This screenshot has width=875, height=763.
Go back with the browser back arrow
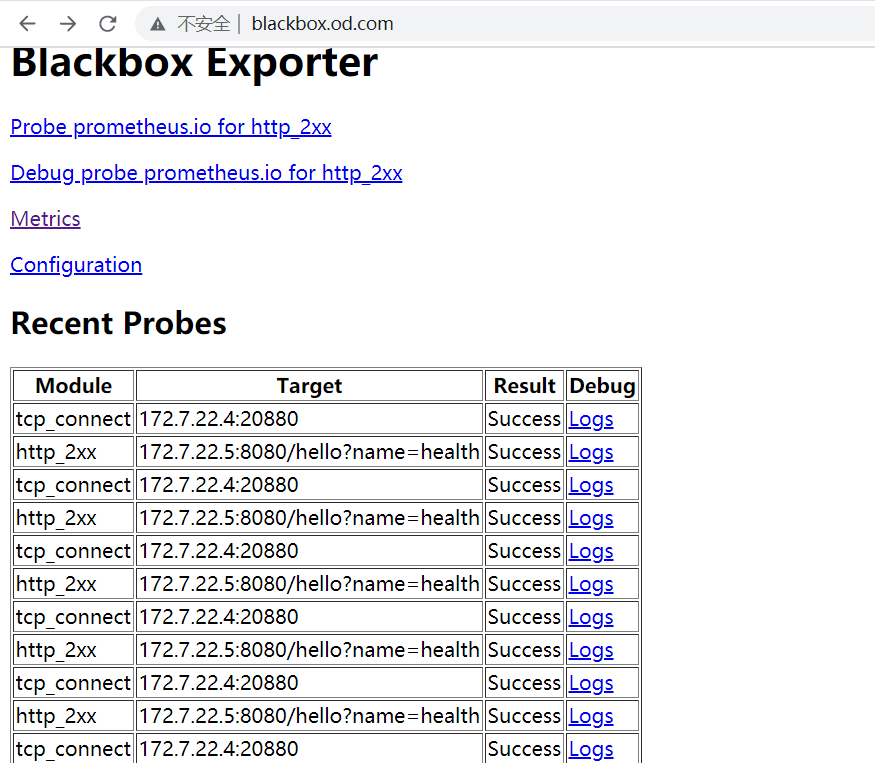point(27,23)
